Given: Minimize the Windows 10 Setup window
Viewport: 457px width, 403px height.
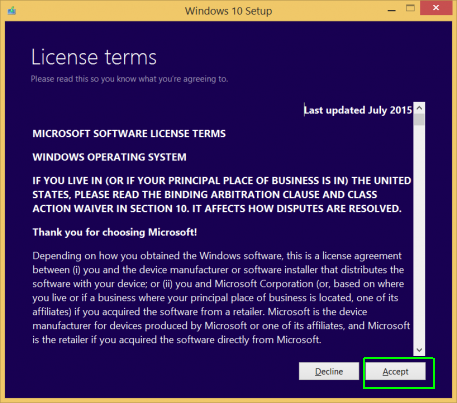Looking at the screenshot, I should coord(392,10).
